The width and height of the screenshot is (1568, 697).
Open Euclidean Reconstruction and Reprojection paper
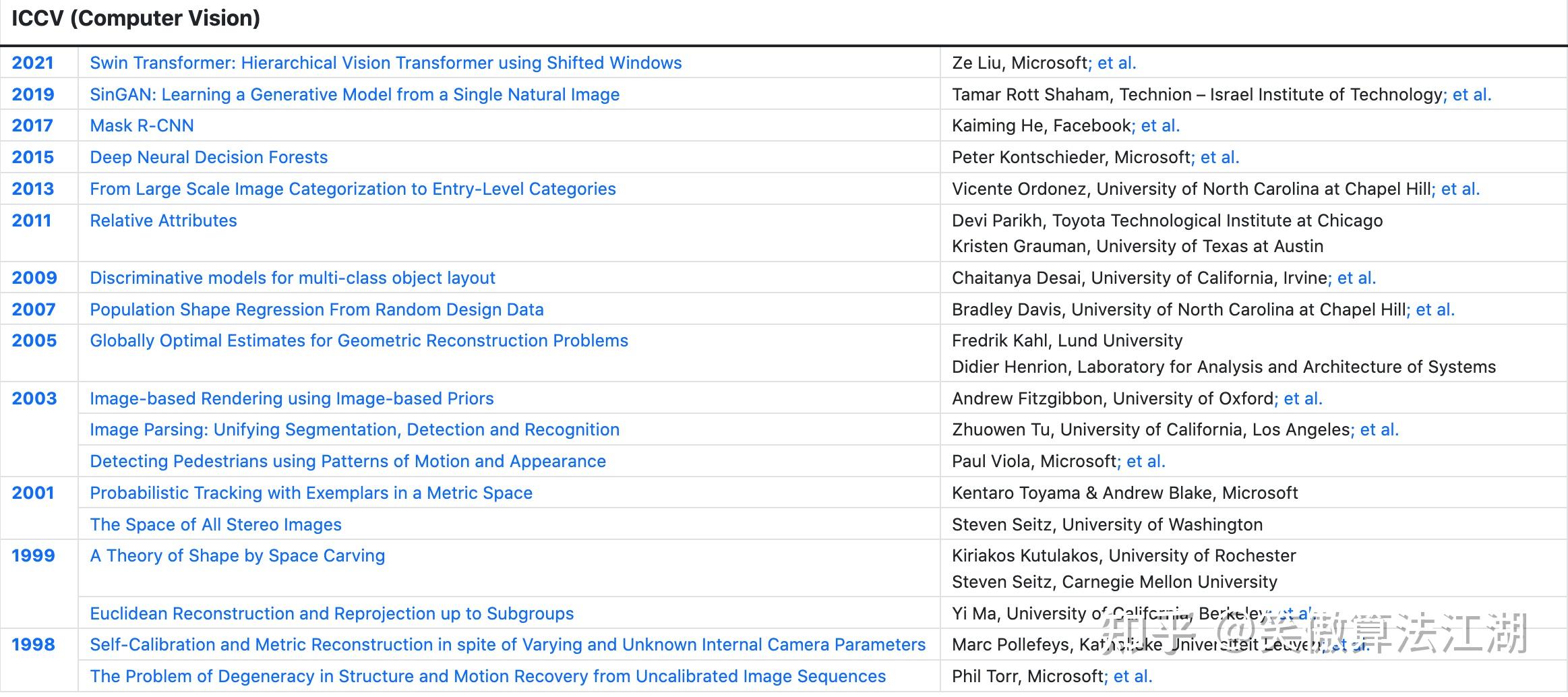click(332, 613)
